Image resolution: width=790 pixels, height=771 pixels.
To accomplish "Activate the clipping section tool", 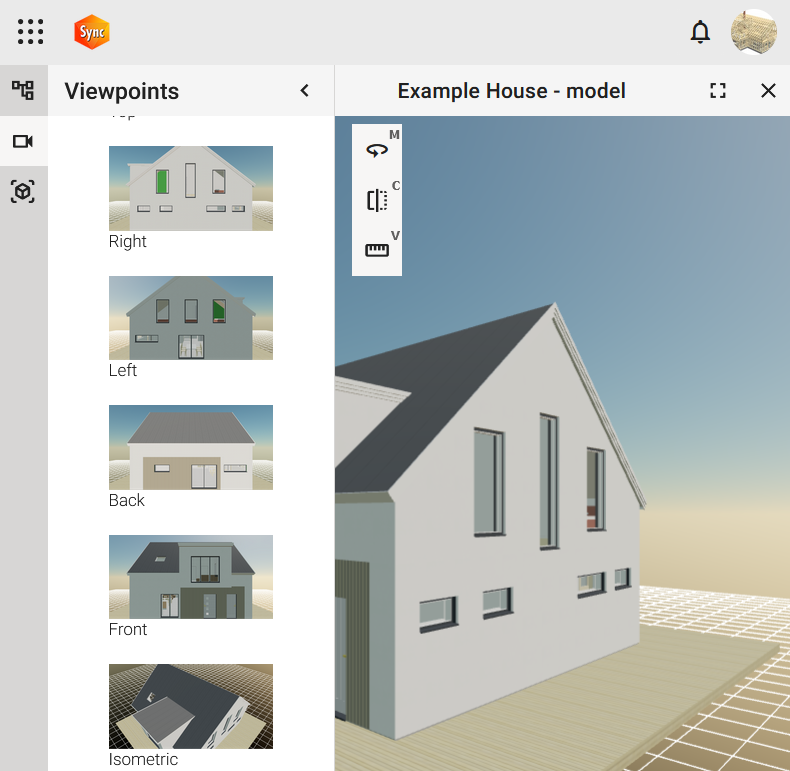I will (x=377, y=200).
